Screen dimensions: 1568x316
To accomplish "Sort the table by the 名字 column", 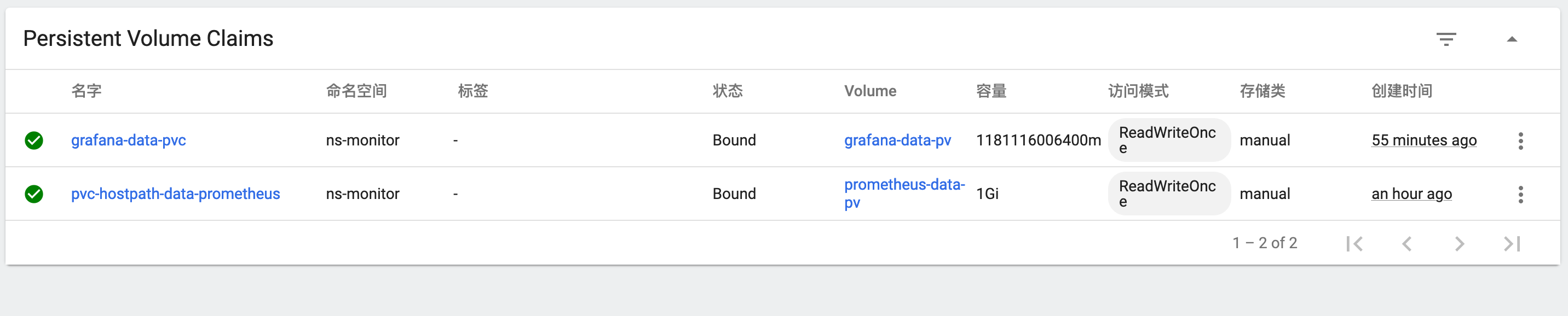I will [87, 91].
